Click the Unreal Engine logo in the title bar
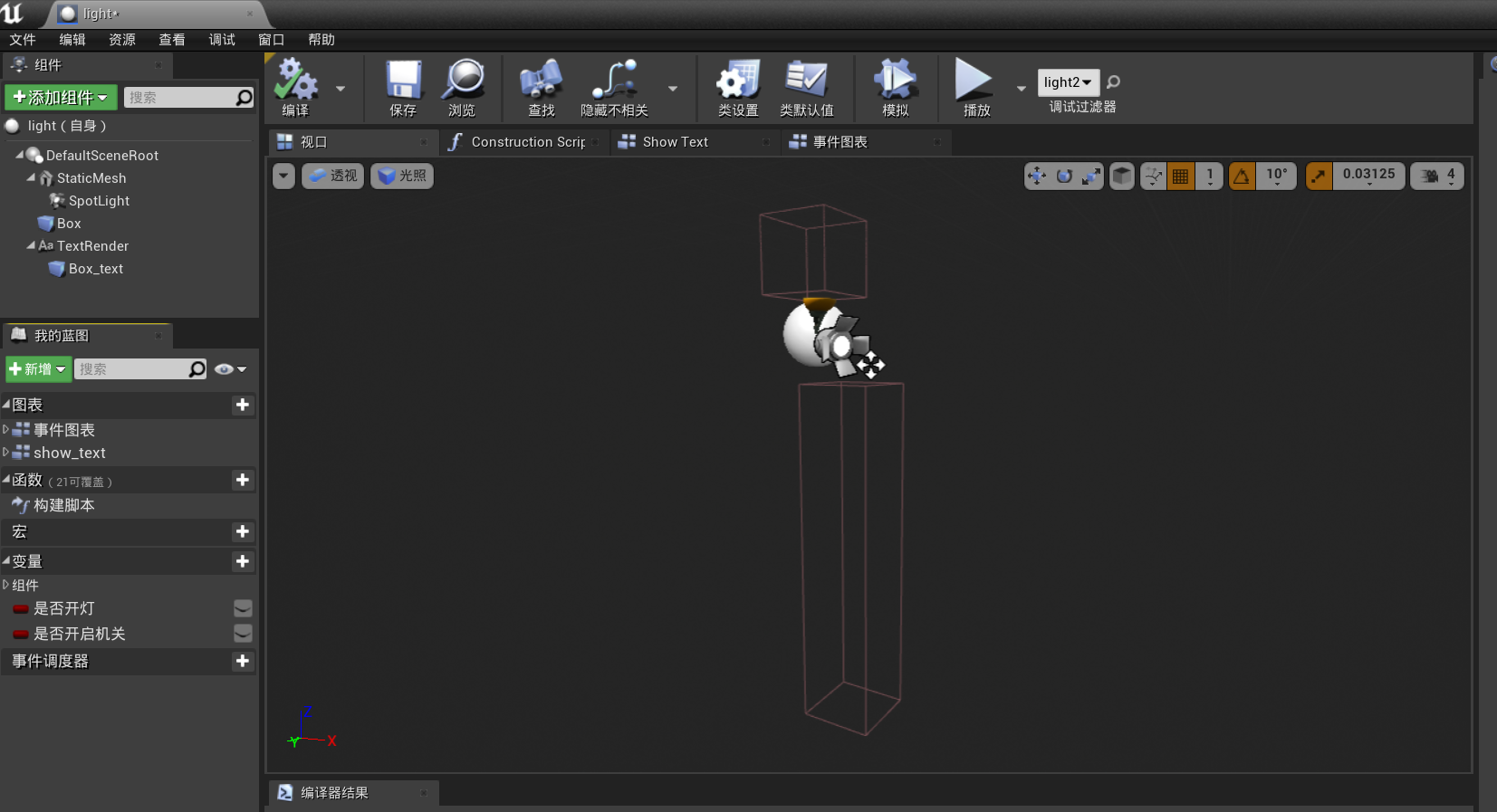Screen dimensions: 1497x812 tap(13, 13)
